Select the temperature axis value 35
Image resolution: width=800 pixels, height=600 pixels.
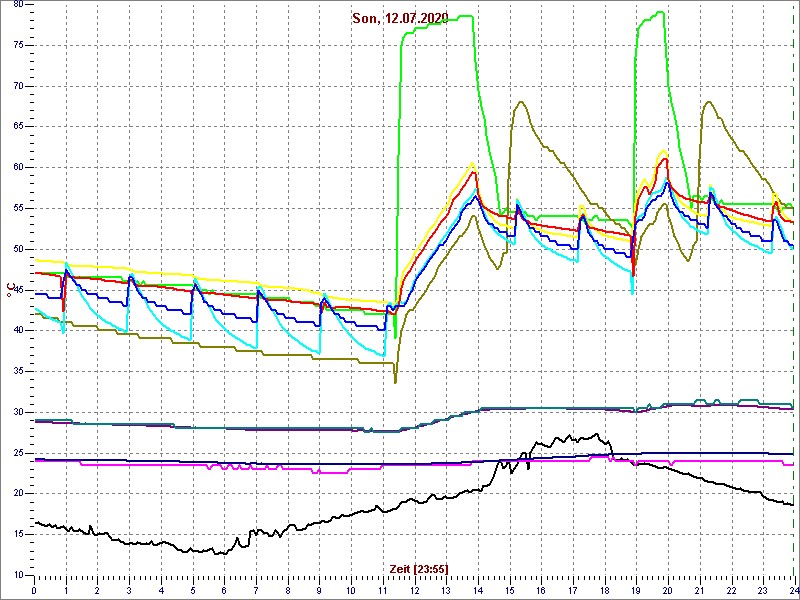pyautogui.click(x=18, y=371)
